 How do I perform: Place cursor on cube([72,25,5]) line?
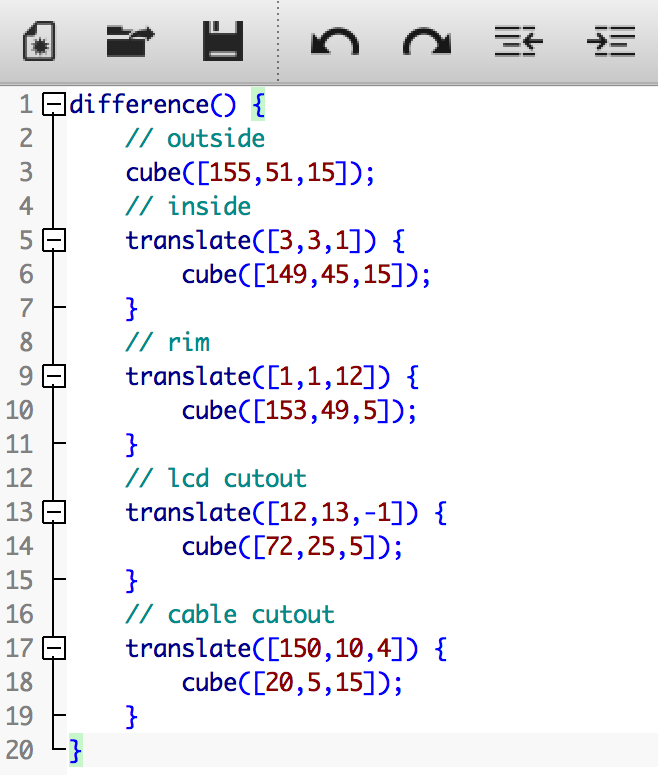(292, 547)
